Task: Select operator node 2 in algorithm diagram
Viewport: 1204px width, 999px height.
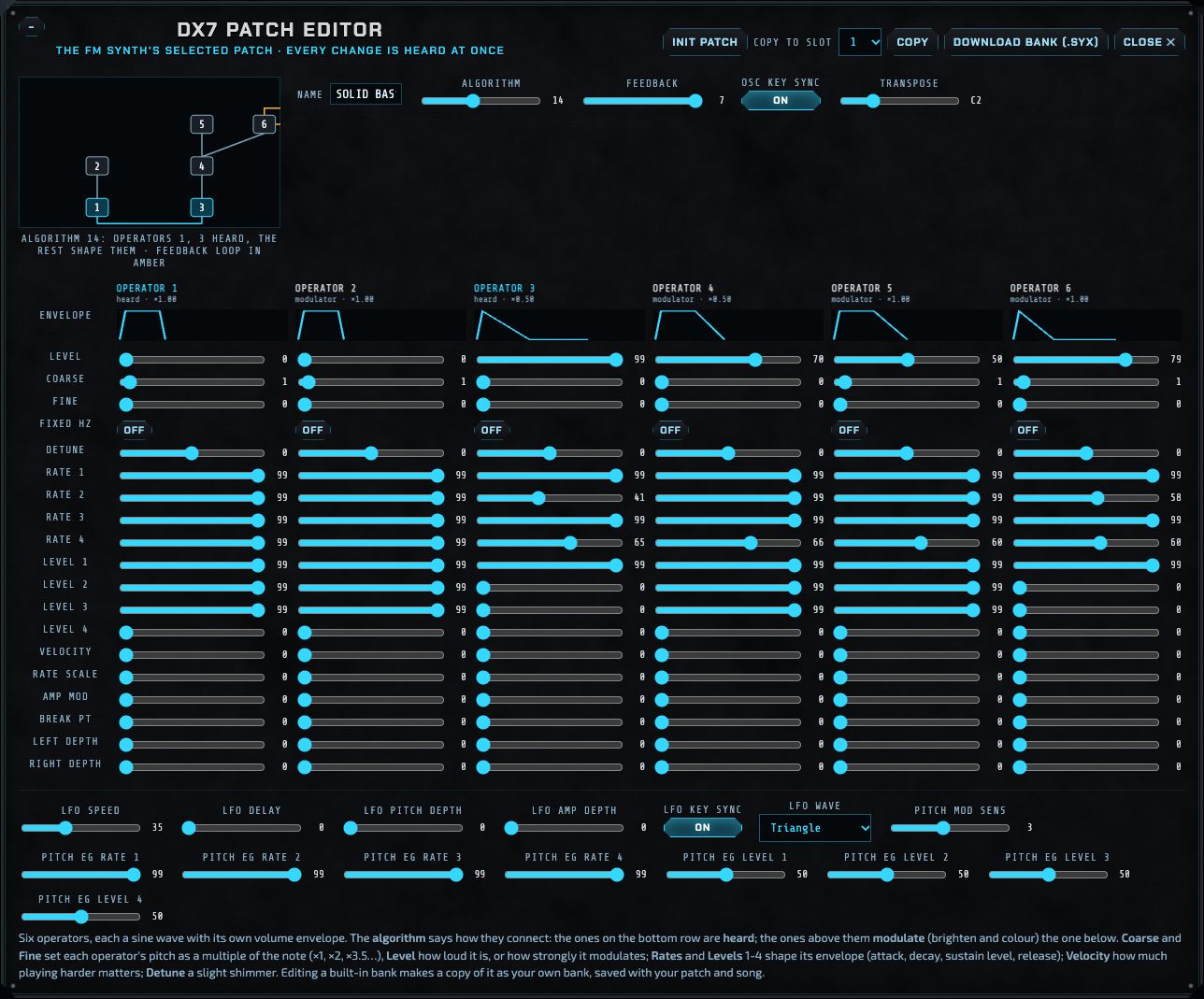Action: 97,165
